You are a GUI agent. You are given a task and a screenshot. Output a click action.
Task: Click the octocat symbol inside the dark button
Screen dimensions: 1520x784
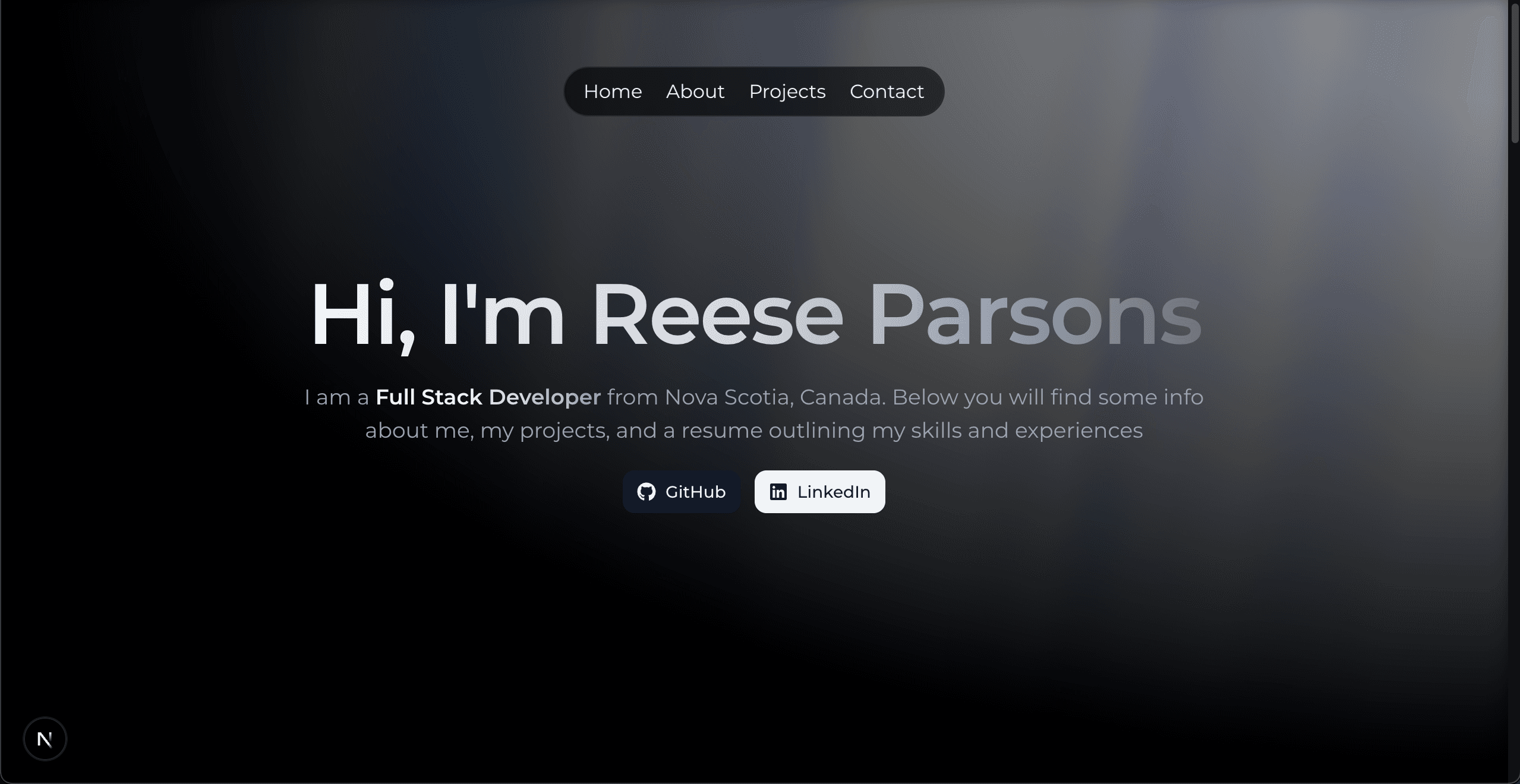pyautogui.click(x=648, y=492)
